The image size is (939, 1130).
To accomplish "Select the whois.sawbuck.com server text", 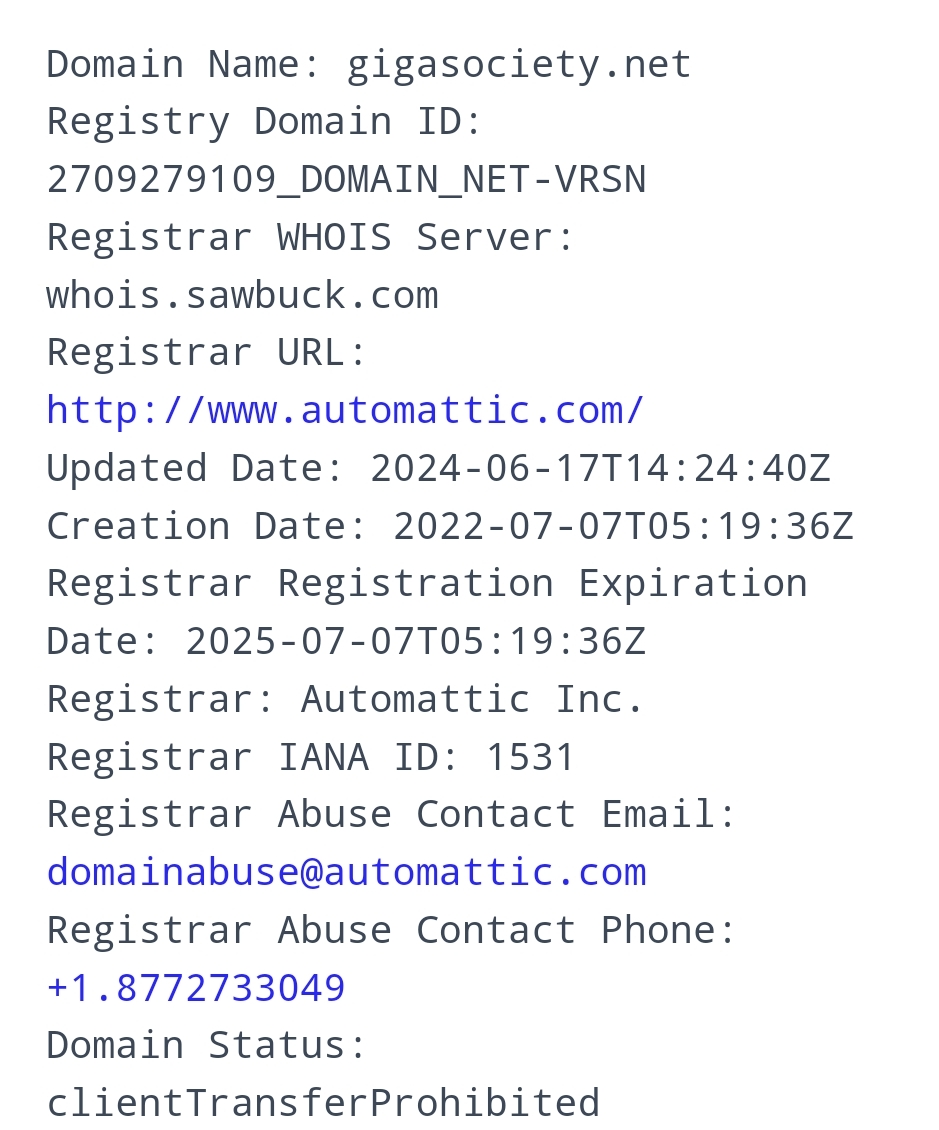I will pos(242,296).
